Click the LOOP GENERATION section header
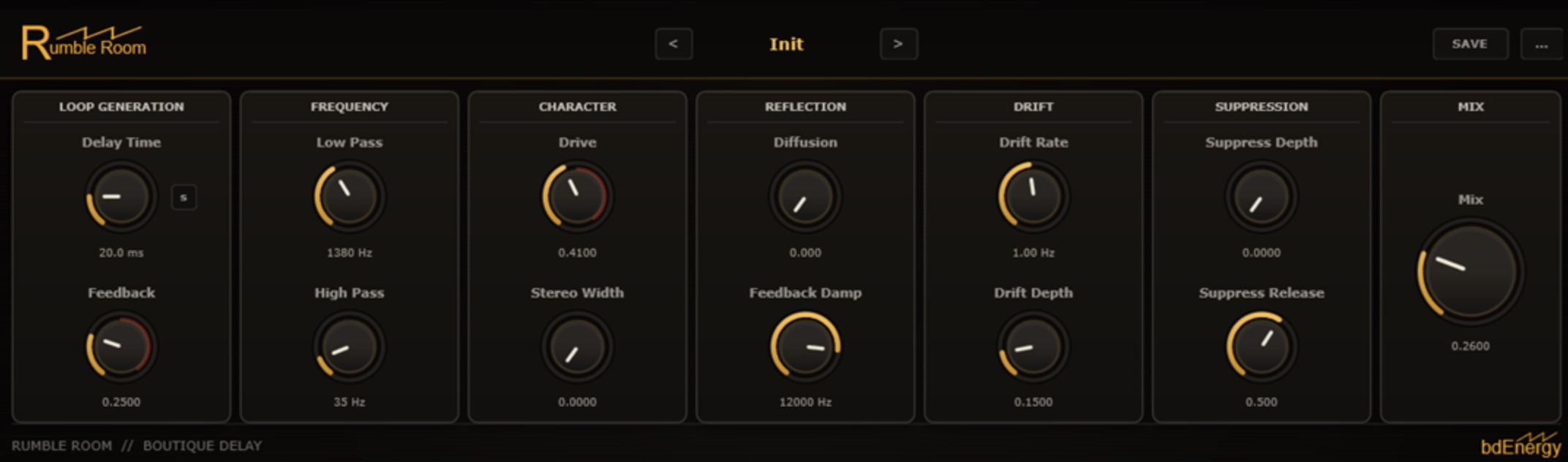Viewport: 1568px width, 462px height. point(121,107)
